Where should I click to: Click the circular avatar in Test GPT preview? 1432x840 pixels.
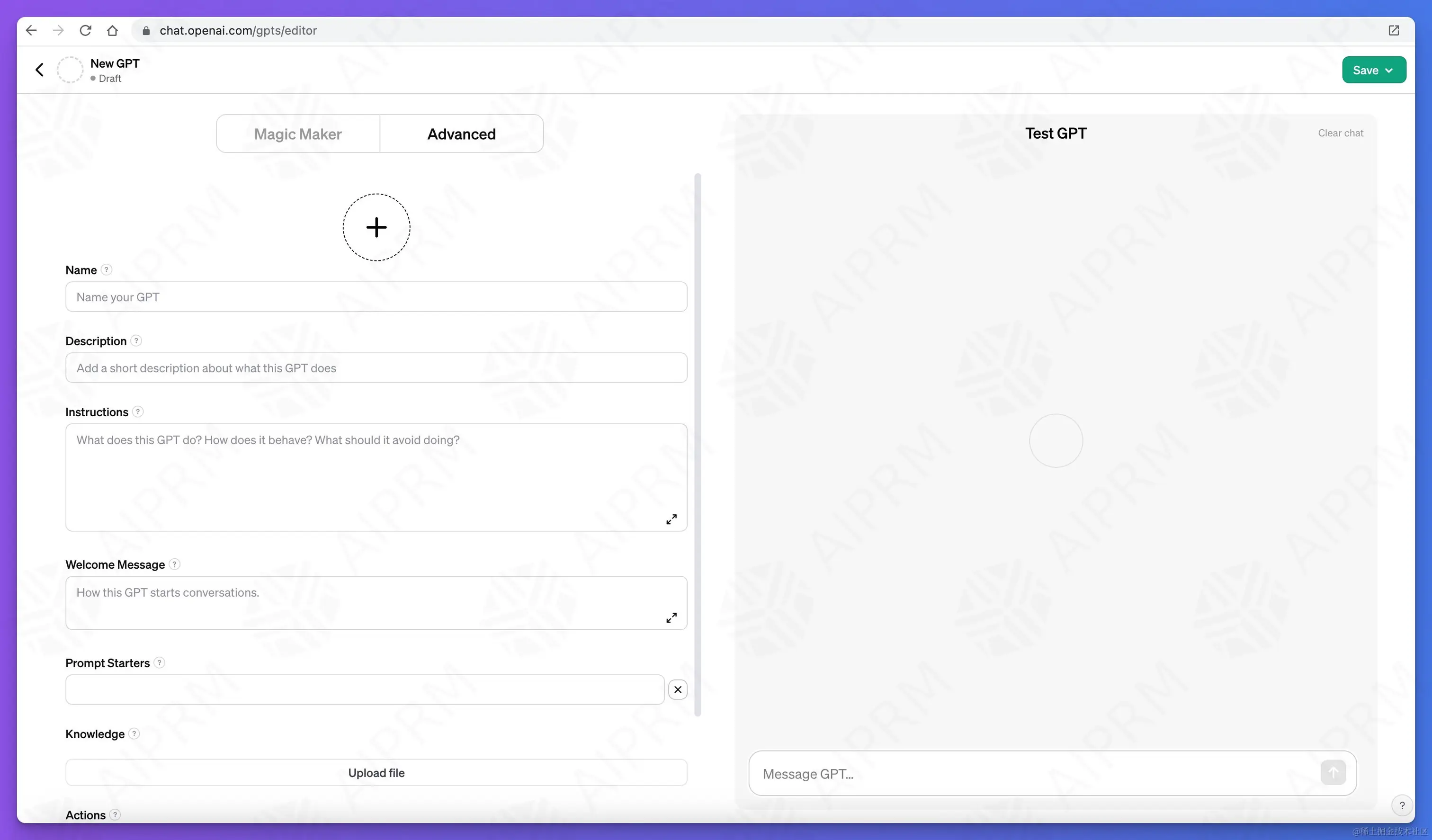[x=1056, y=440]
